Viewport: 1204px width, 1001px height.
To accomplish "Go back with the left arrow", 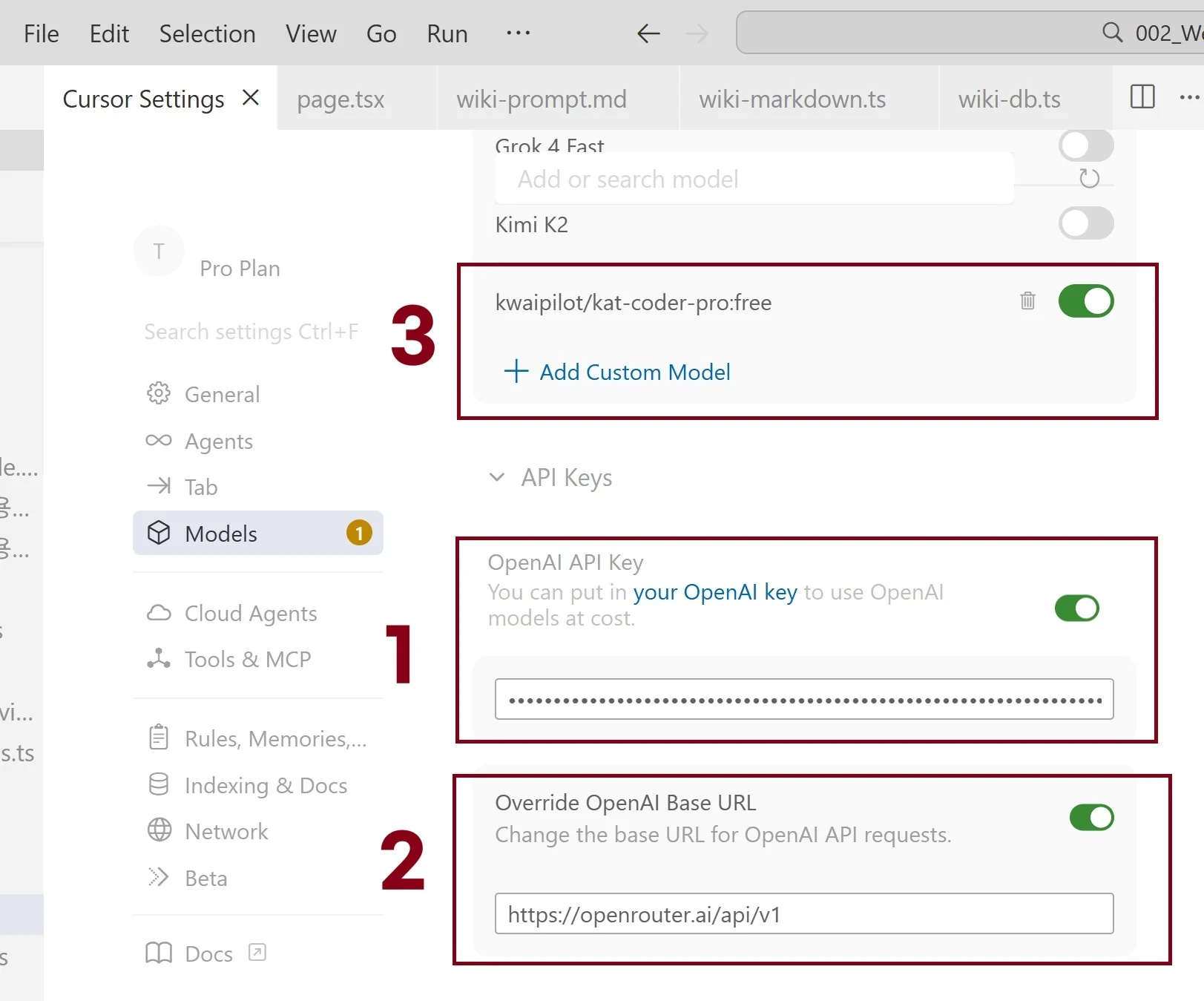I will 648,33.
